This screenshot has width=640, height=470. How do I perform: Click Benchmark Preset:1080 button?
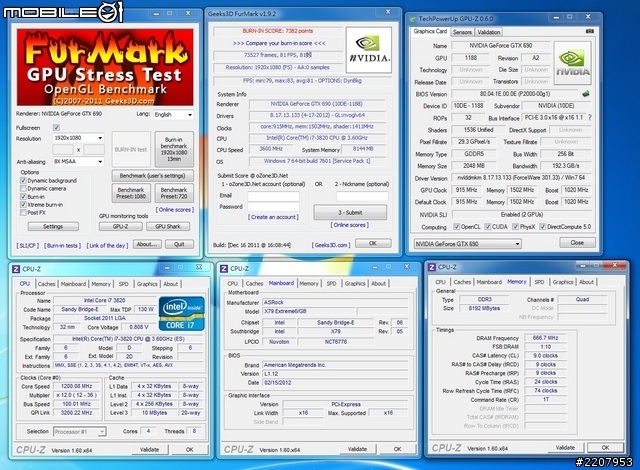[131, 193]
